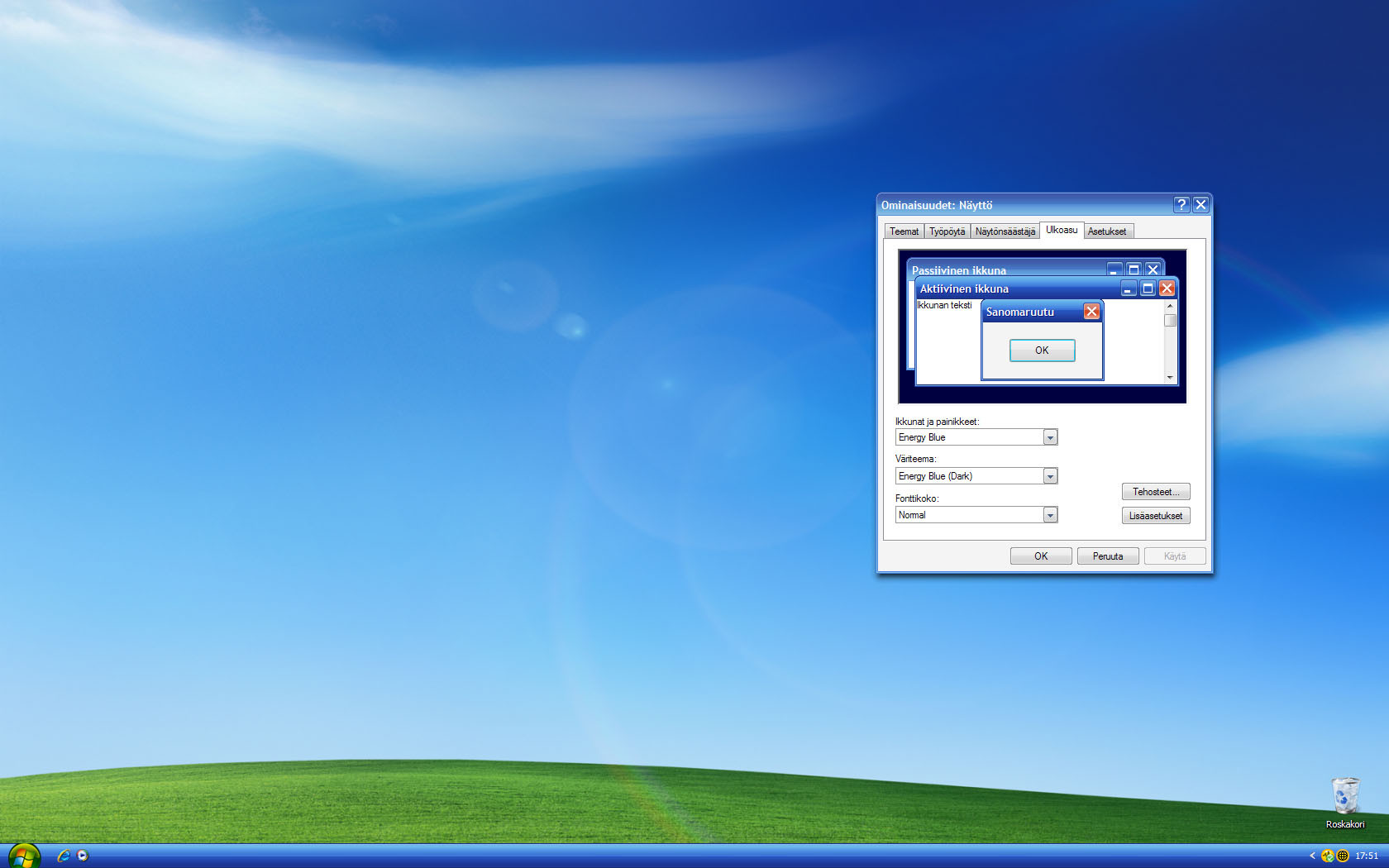Launch Windows Media Player from the quick launch
This screenshot has height=868, width=1389.
[x=83, y=856]
